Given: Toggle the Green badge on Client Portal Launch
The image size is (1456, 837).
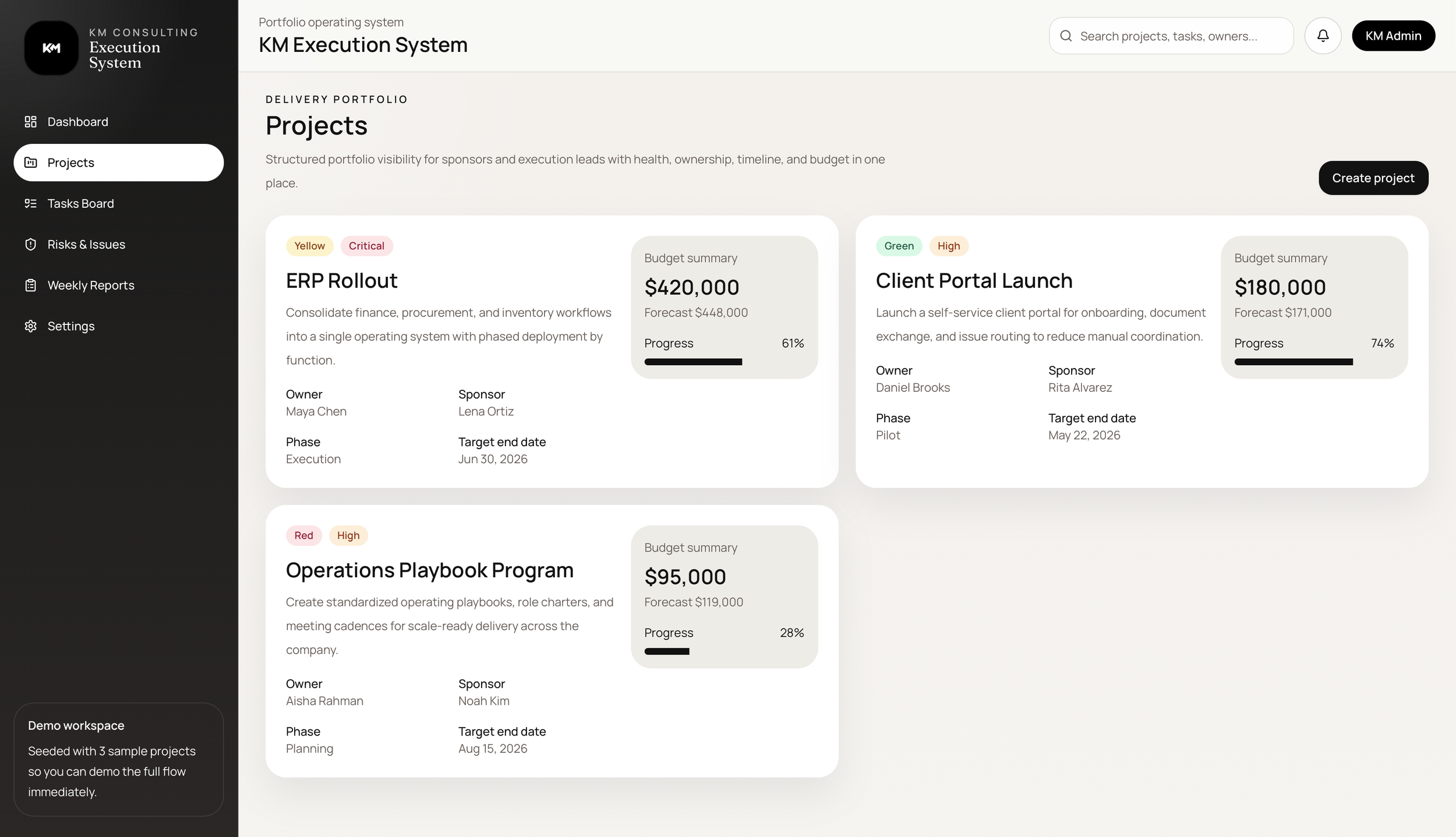Looking at the screenshot, I should coord(899,245).
